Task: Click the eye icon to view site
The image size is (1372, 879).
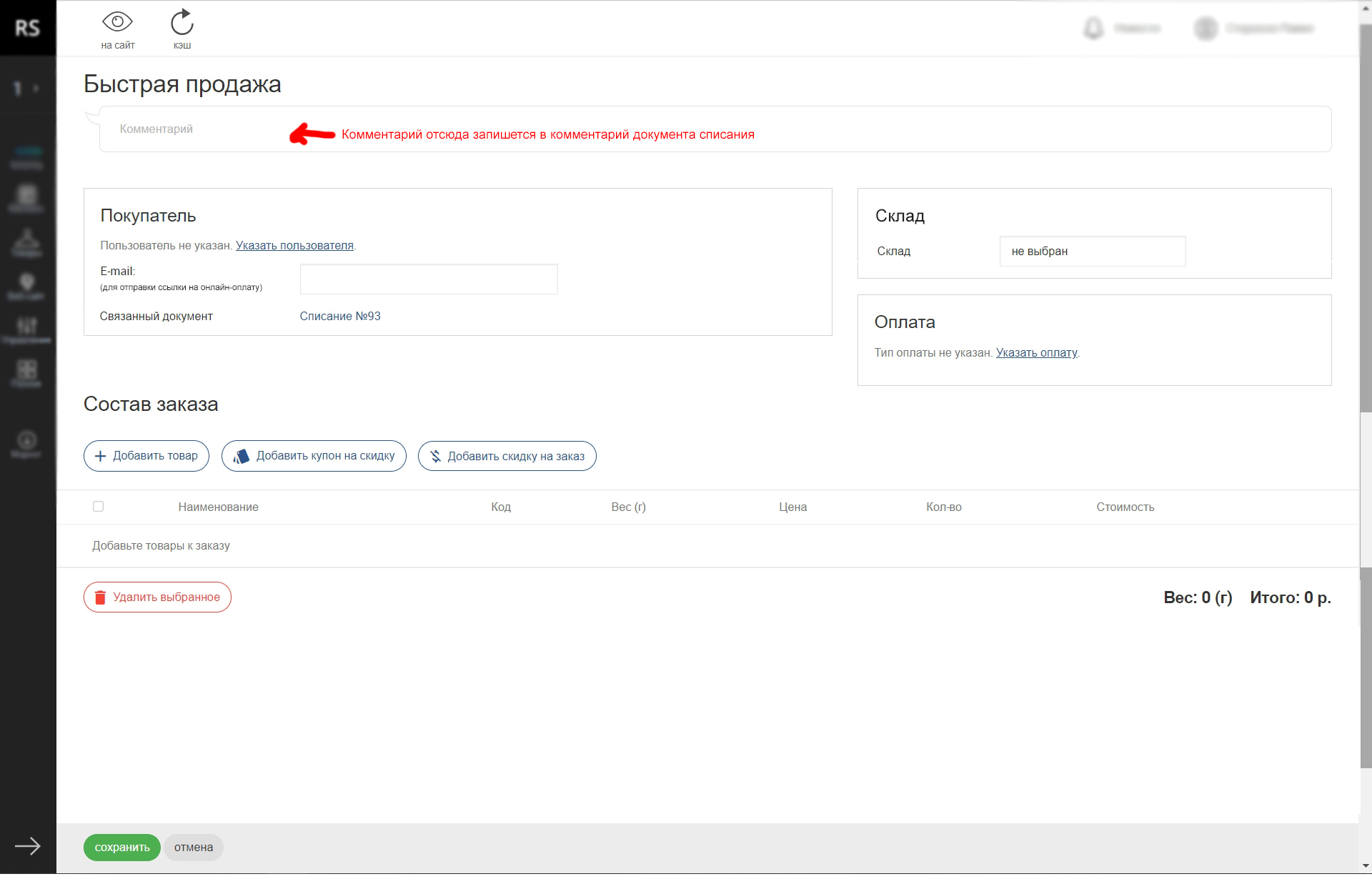Action: [117, 23]
